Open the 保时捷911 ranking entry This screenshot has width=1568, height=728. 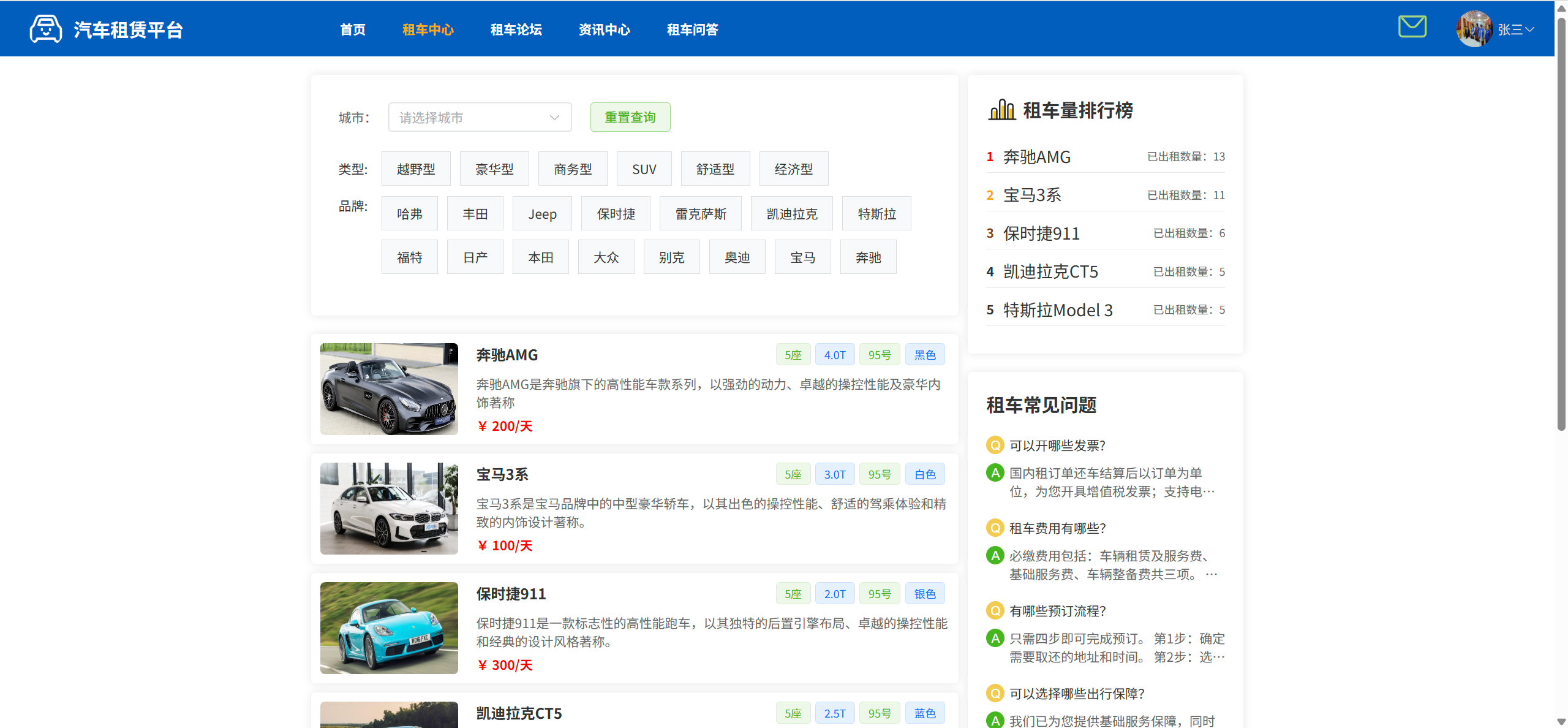point(1041,233)
